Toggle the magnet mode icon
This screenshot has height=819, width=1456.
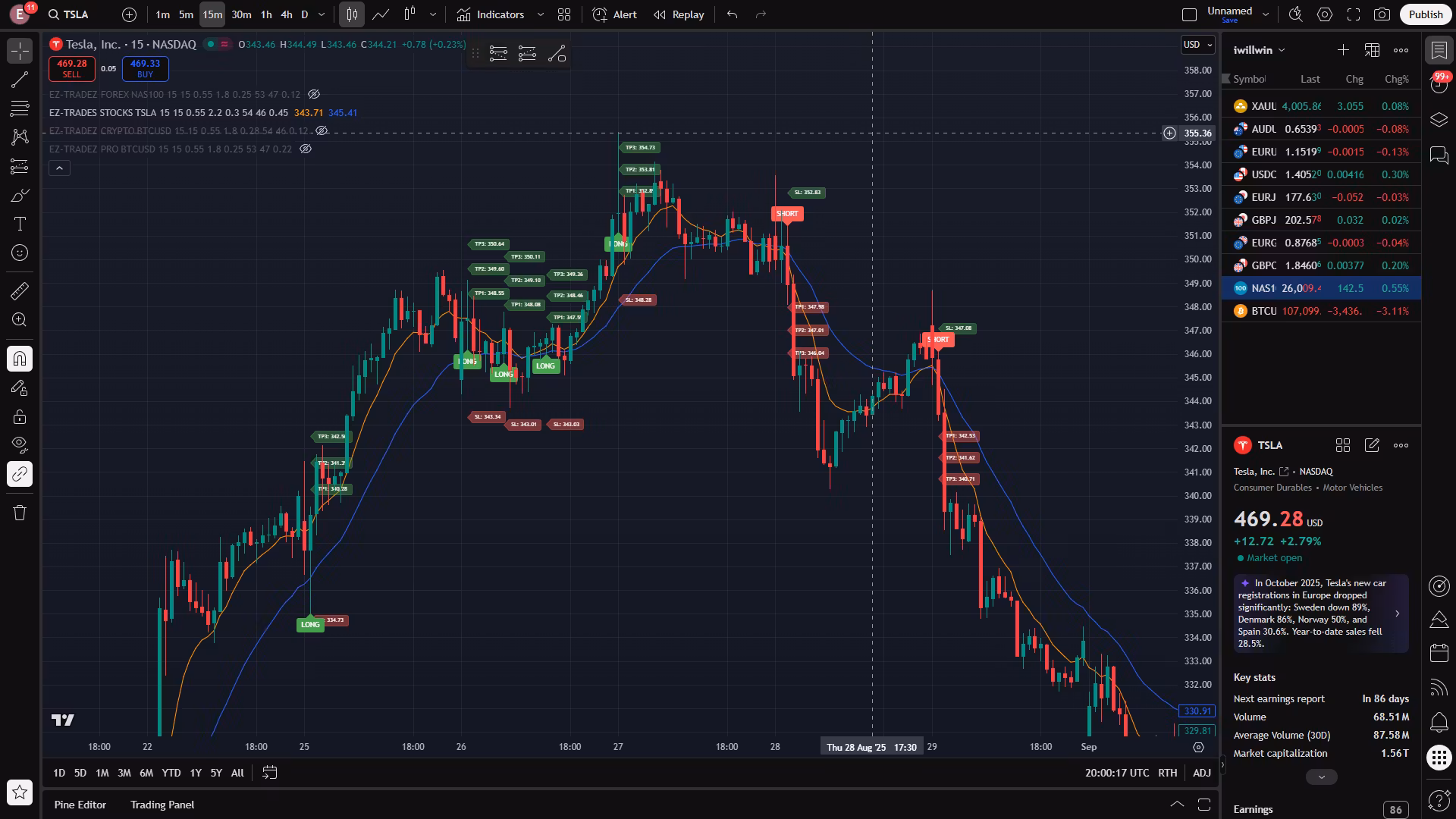[20, 358]
